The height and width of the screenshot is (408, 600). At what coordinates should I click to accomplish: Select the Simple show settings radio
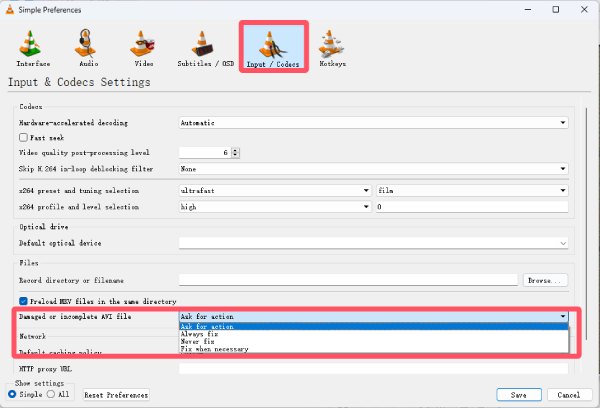click(x=12, y=394)
